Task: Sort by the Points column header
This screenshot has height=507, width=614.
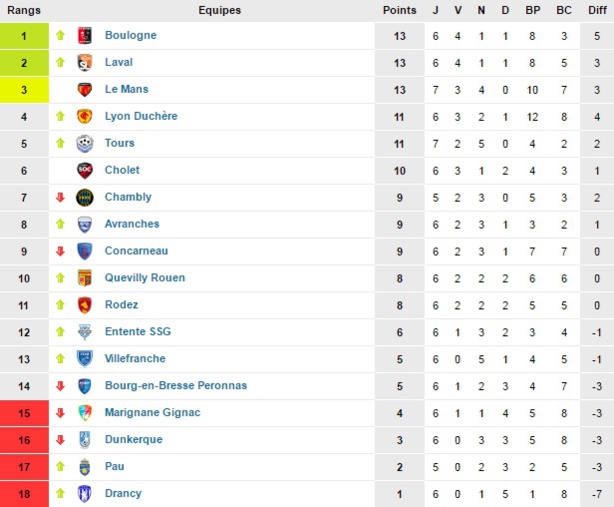Action: tap(399, 10)
